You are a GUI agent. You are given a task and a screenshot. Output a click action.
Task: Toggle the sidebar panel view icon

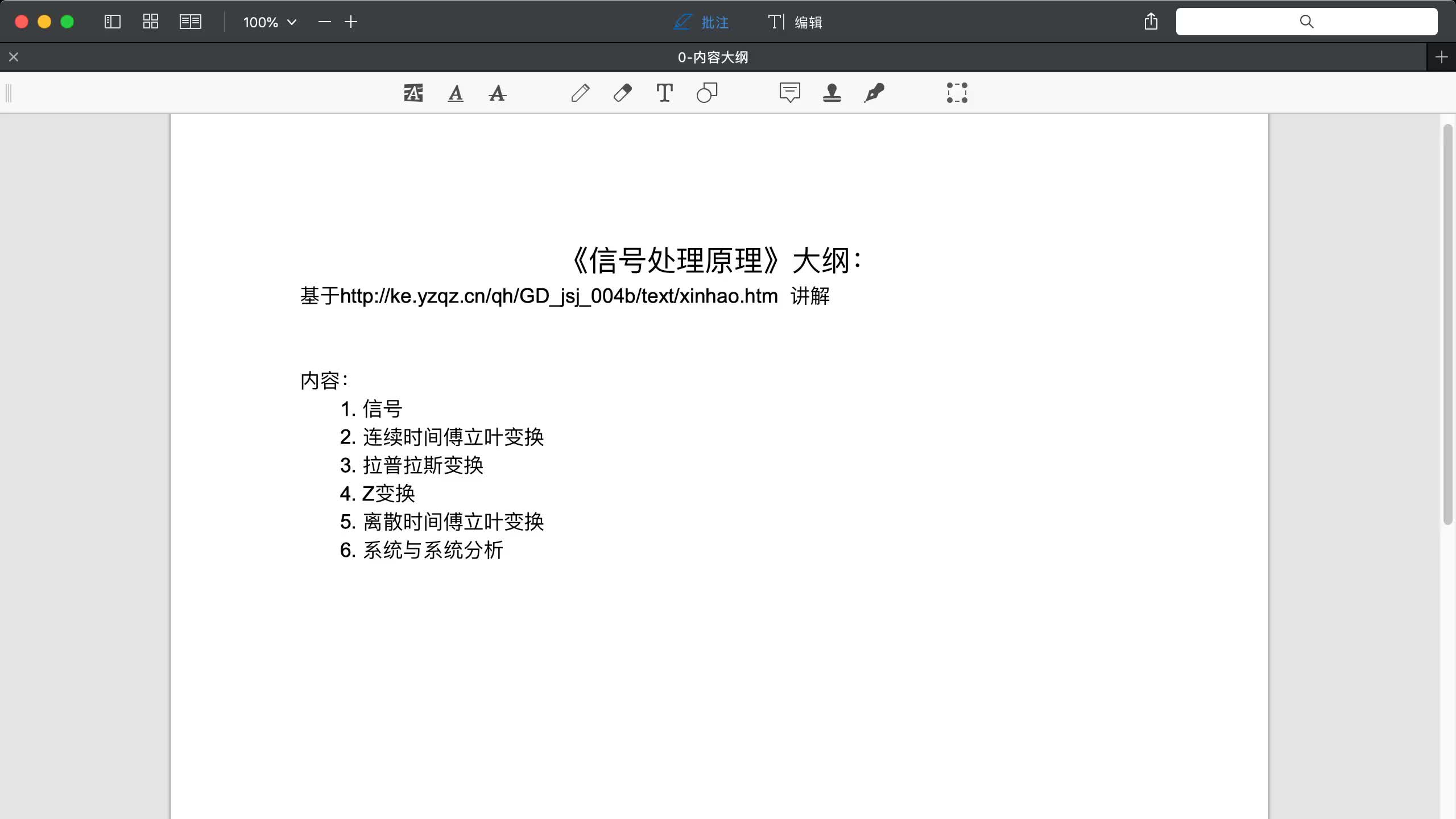coord(113,22)
